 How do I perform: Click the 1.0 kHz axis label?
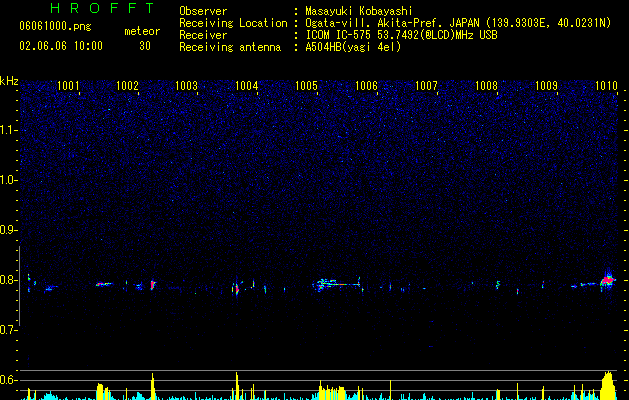(9, 180)
